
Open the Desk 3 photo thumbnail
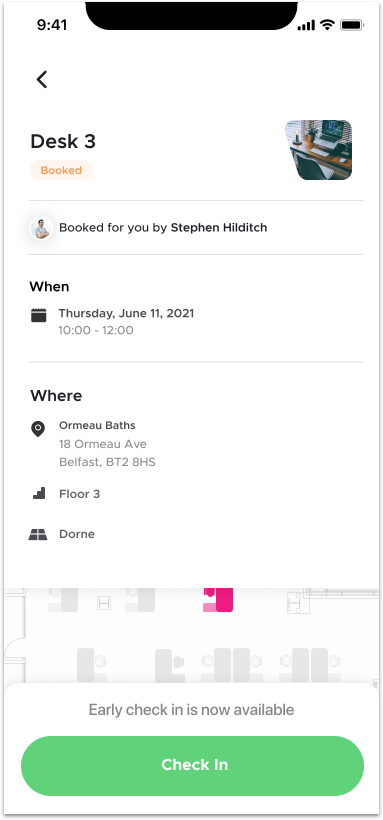[318, 150]
